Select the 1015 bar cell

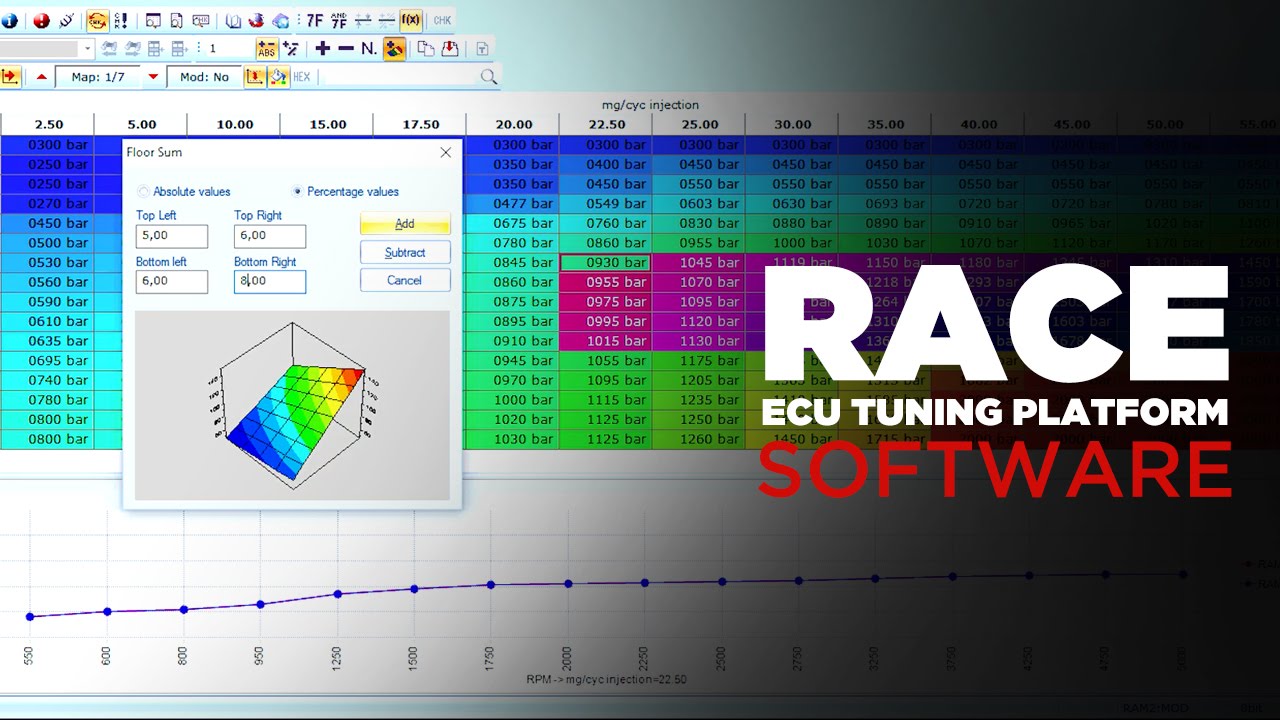606,340
